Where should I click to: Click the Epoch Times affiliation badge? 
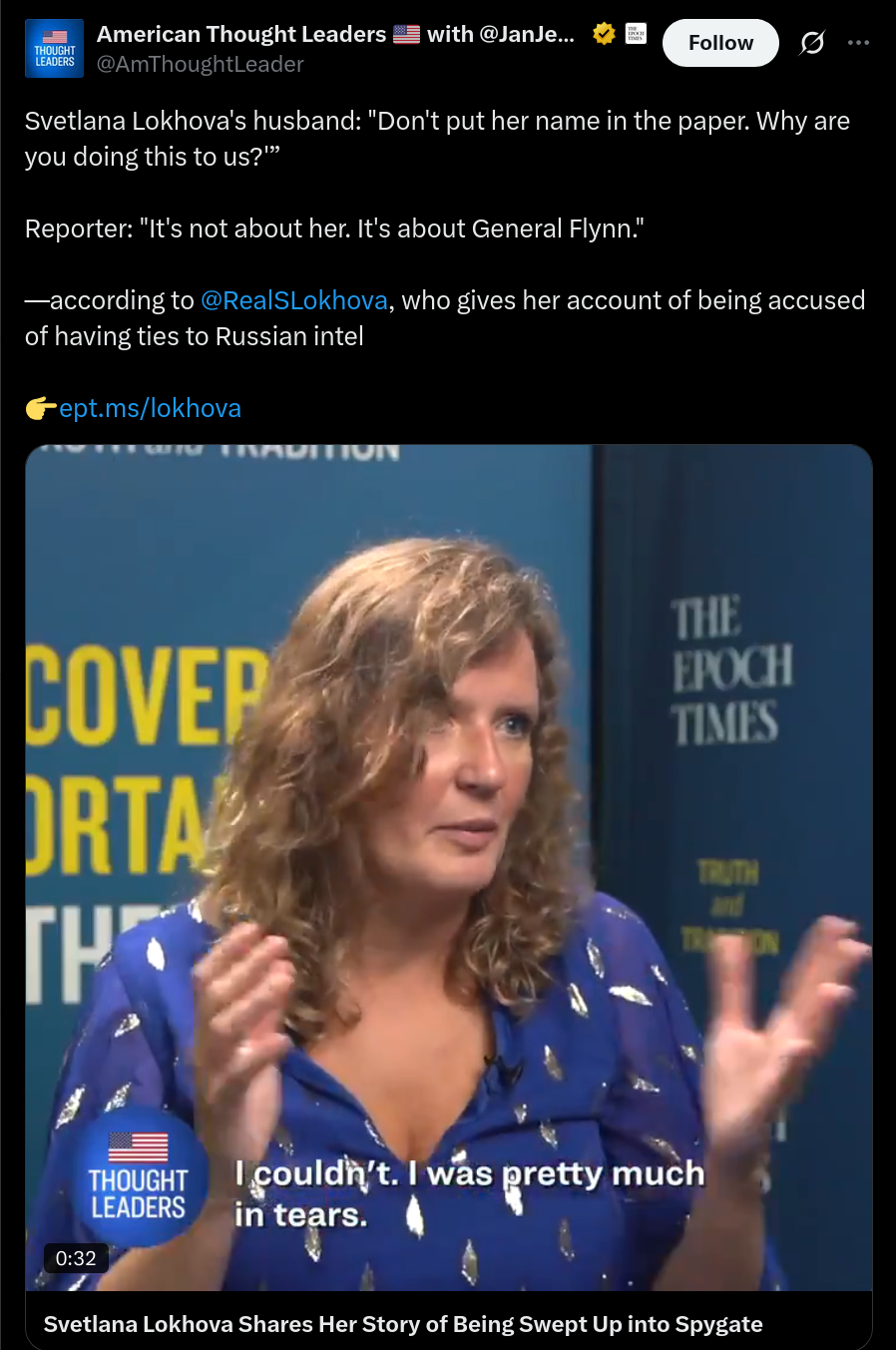(636, 34)
